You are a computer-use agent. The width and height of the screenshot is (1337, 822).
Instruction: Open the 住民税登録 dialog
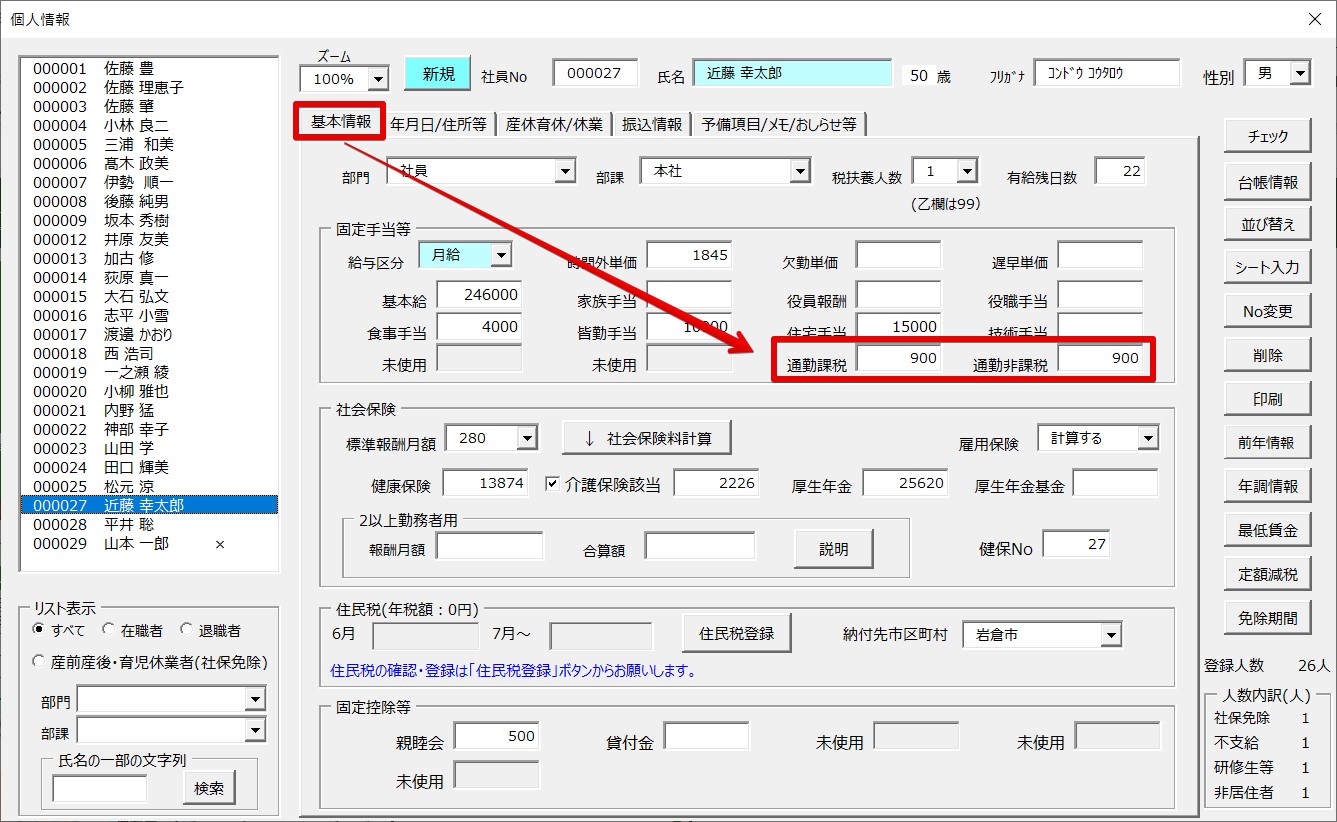click(x=736, y=634)
